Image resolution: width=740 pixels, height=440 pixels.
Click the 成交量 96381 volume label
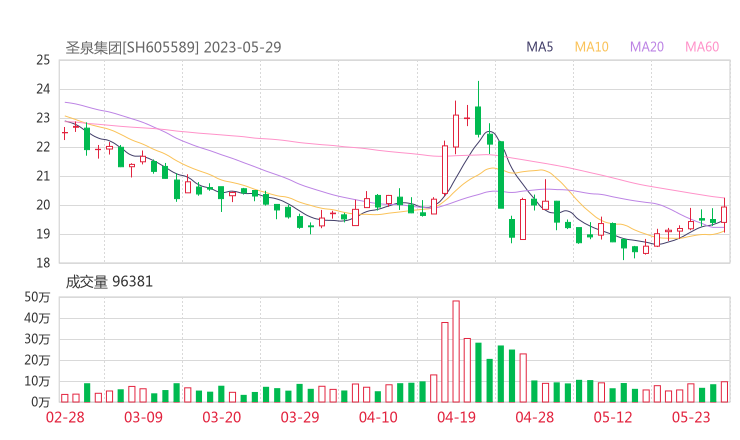(109, 282)
